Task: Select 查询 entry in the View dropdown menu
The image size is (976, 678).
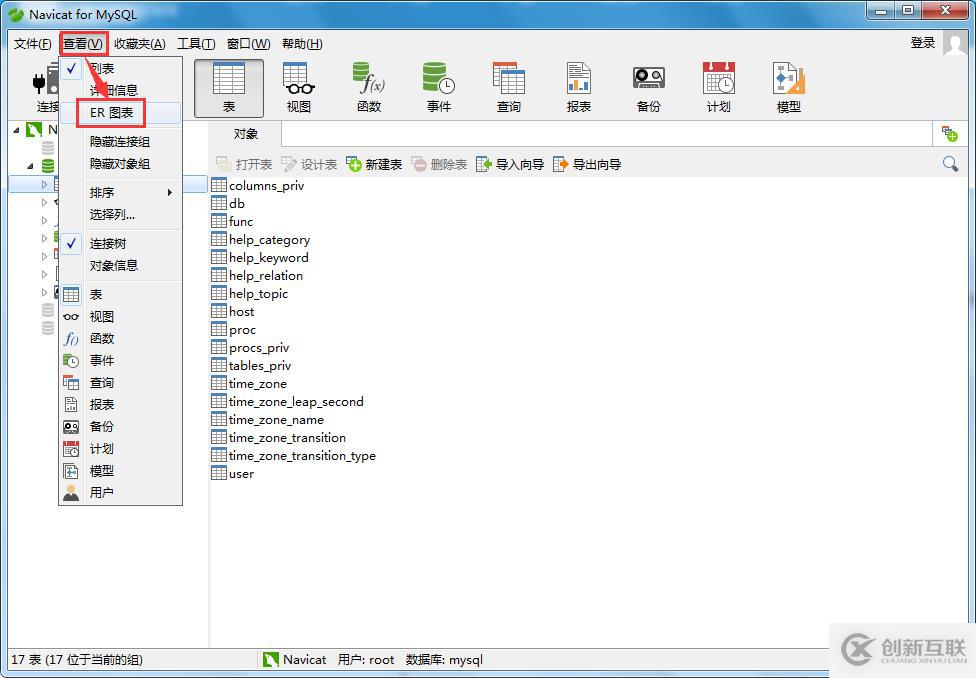Action: pyautogui.click(x=121, y=383)
